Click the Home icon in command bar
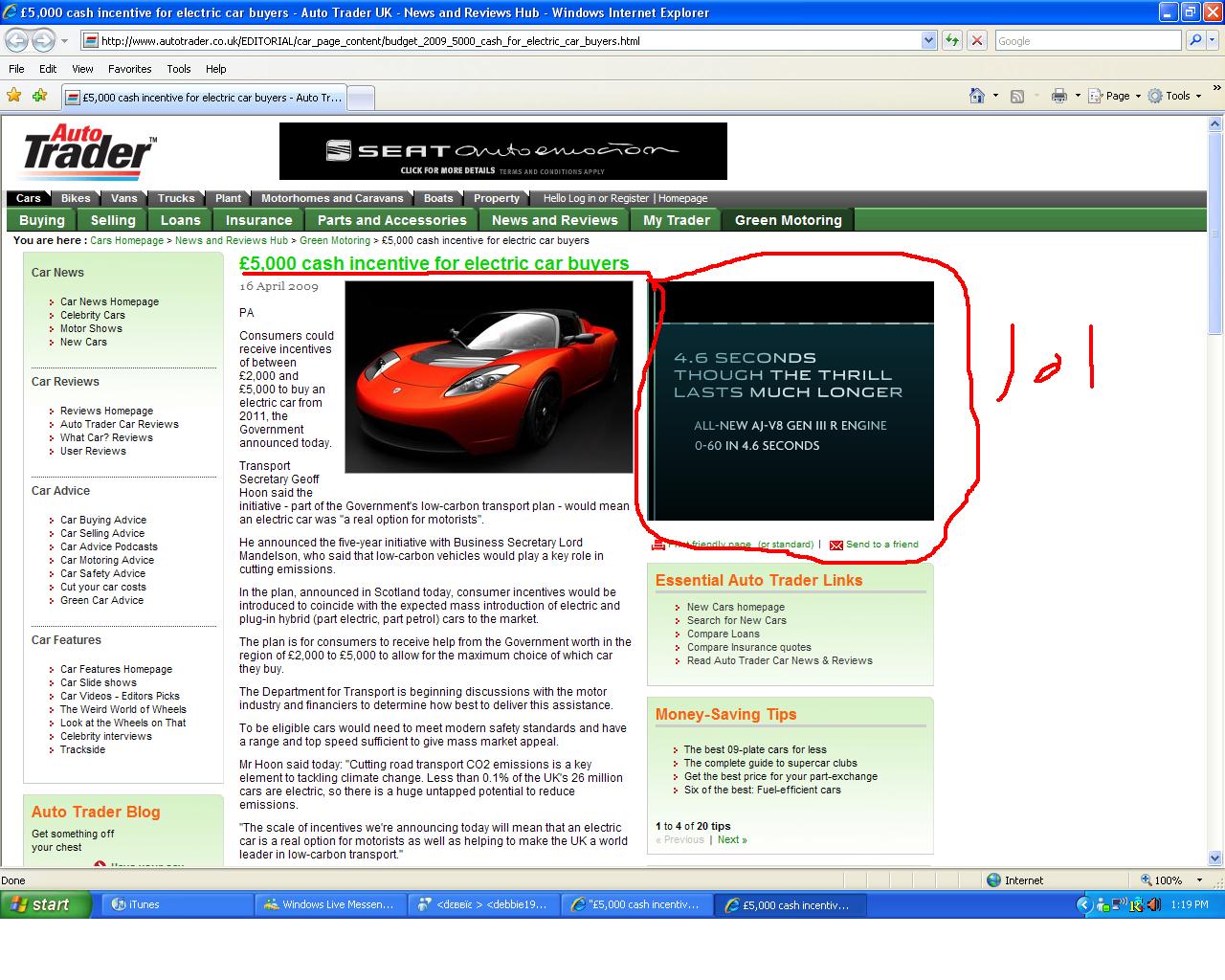 coord(976,96)
